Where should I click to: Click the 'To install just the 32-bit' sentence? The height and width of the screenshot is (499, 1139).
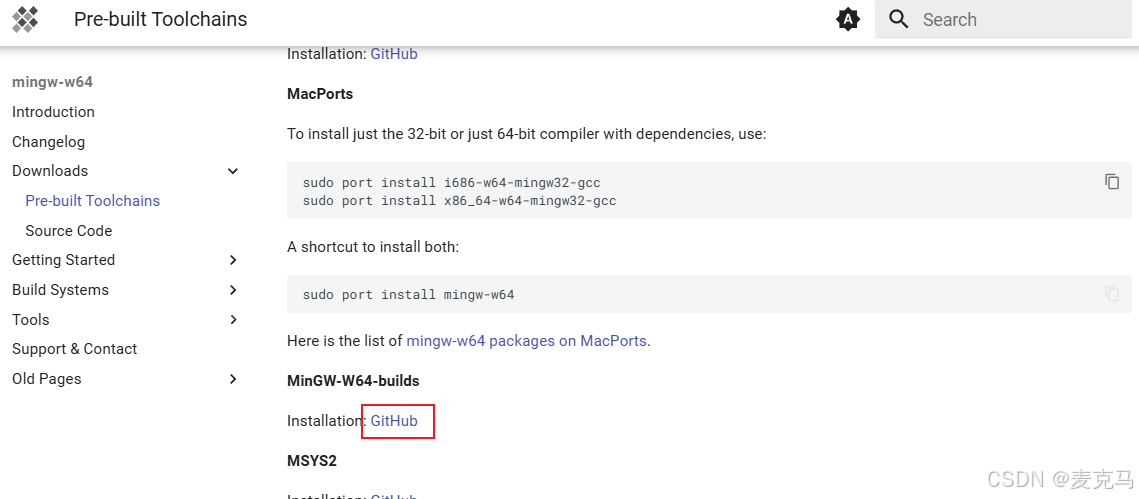pyautogui.click(x=527, y=134)
